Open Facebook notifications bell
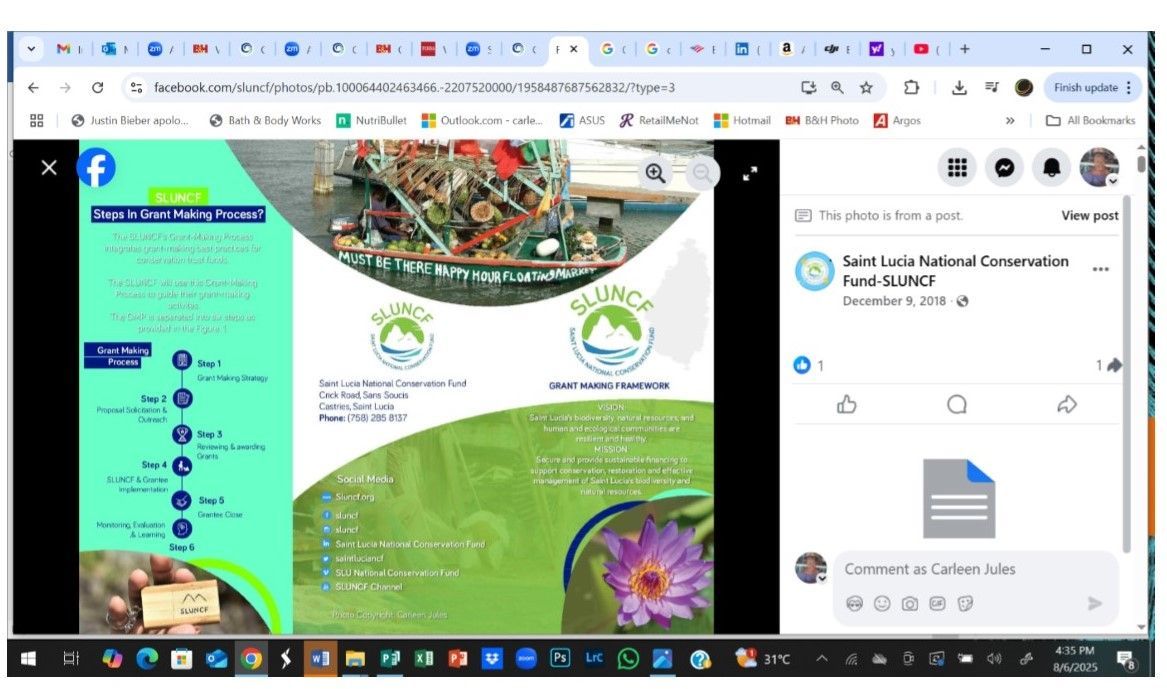The width and height of the screenshot is (1167, 689). (1051, 167)
